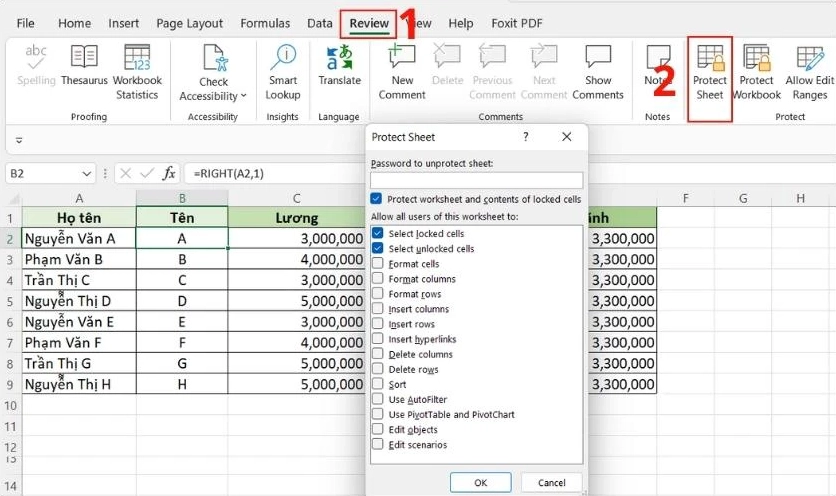The width and height of the screenshot is (836, 496).
Task: Click Protect Workbook
Action: click(x=756, y=72)
